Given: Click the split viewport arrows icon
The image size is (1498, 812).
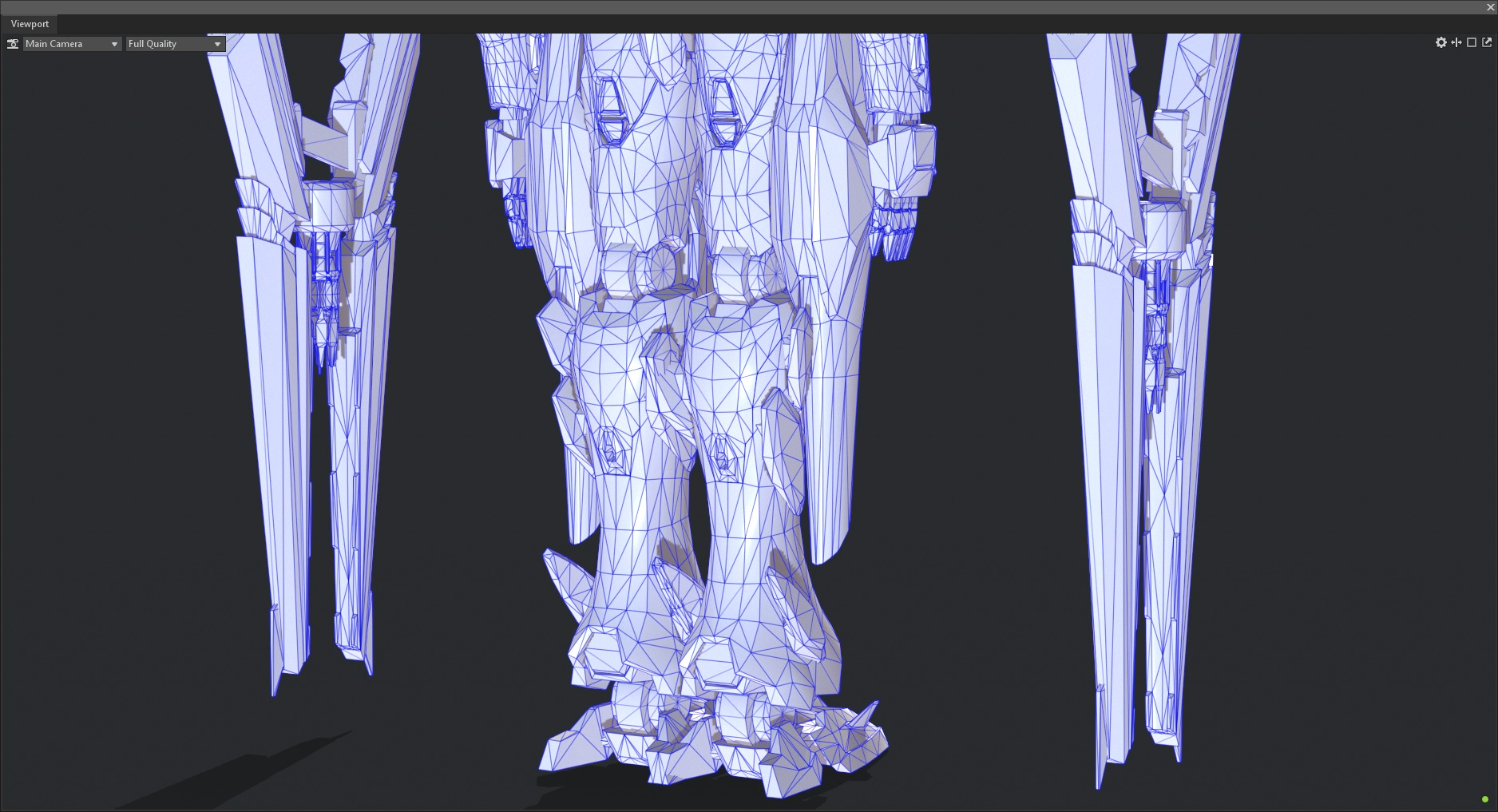Looking at the screenshot, I should click(x=1456, y=42).
